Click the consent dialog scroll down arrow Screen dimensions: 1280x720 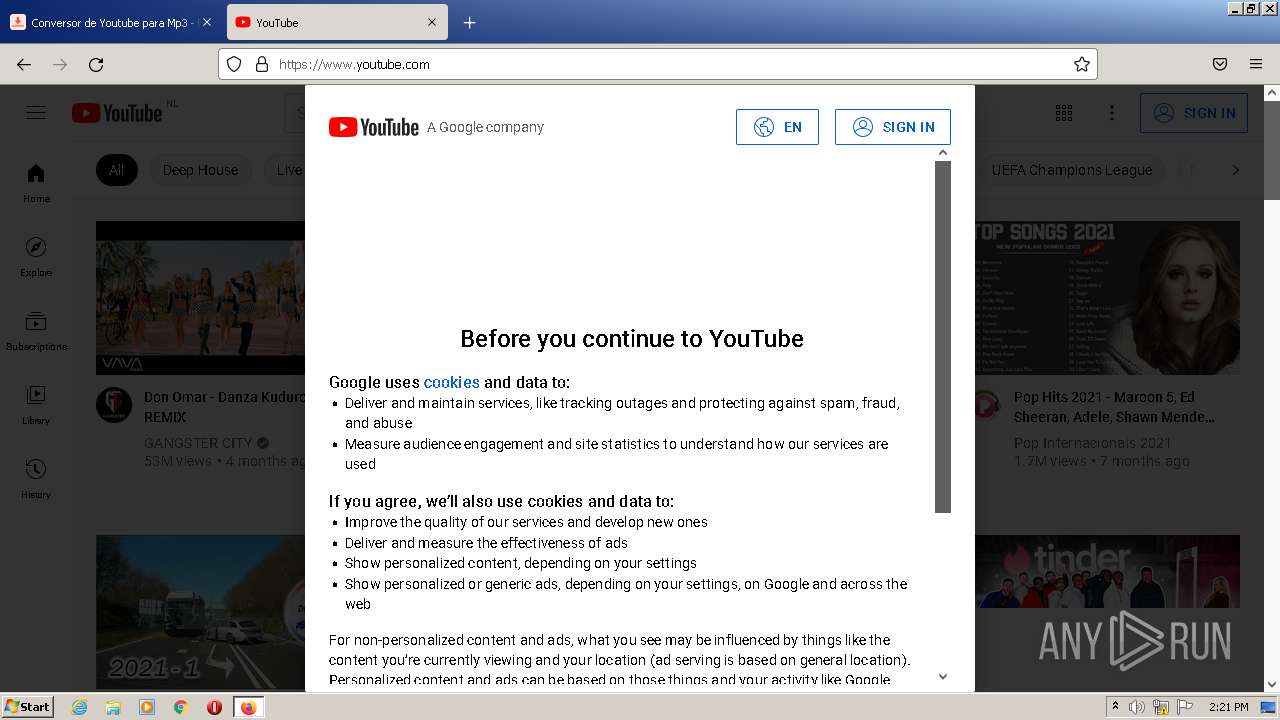click(942, 677)
